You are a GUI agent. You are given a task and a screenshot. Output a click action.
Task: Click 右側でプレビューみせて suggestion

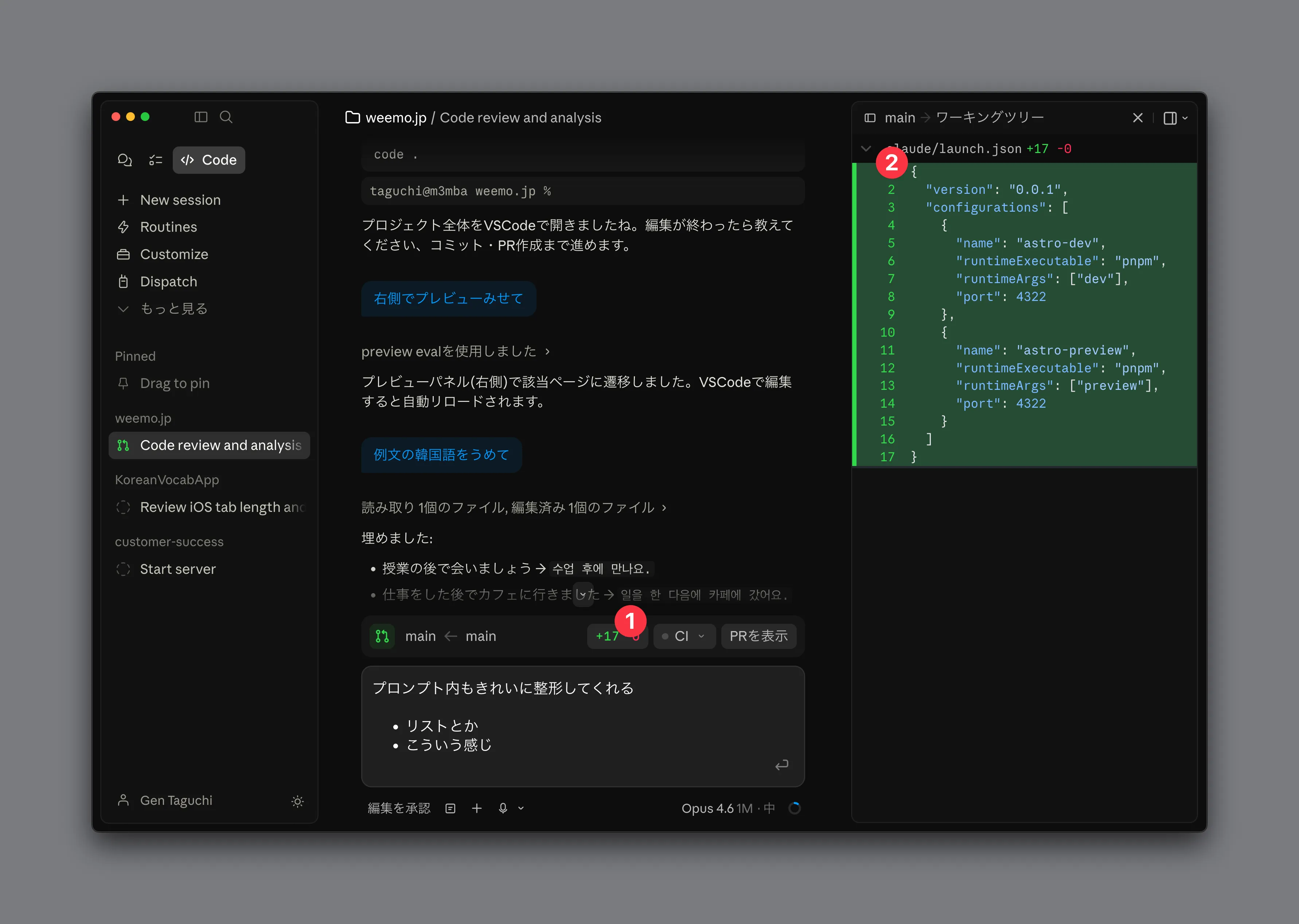448,298
